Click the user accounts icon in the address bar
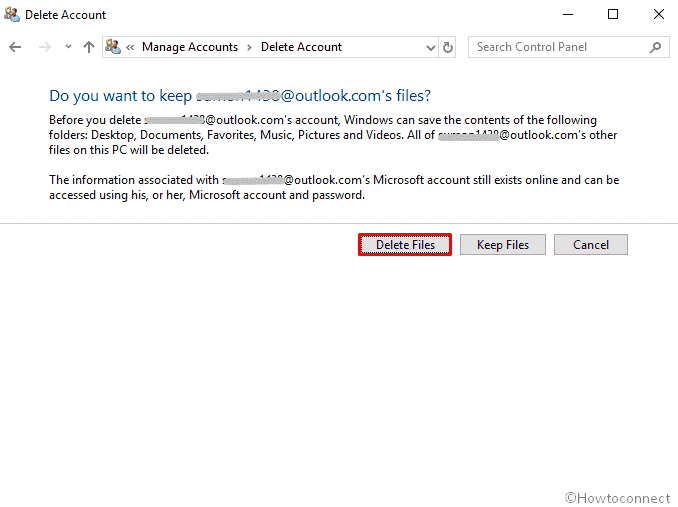Screen dimensions: 678x507 113,46
